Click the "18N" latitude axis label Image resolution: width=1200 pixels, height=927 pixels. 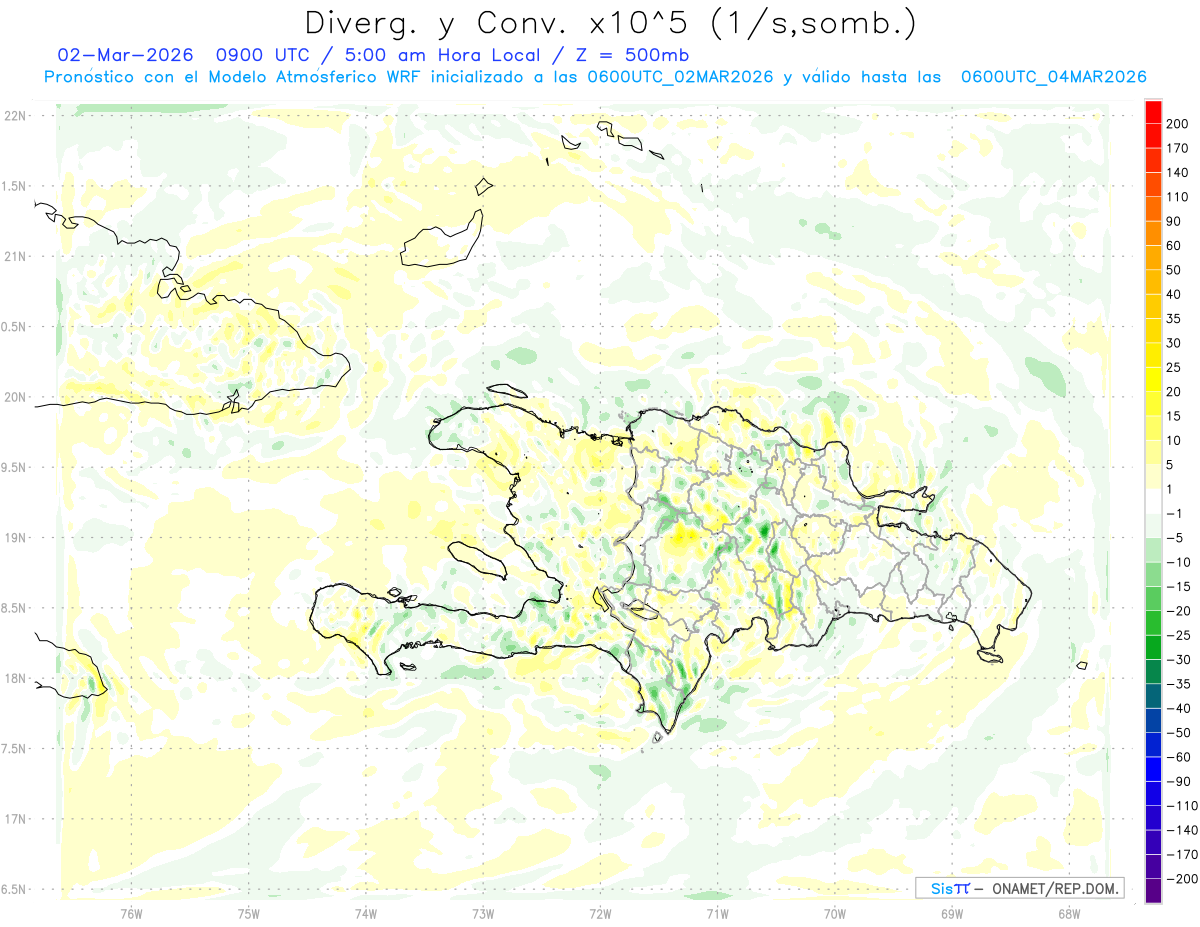coord(15,679)
